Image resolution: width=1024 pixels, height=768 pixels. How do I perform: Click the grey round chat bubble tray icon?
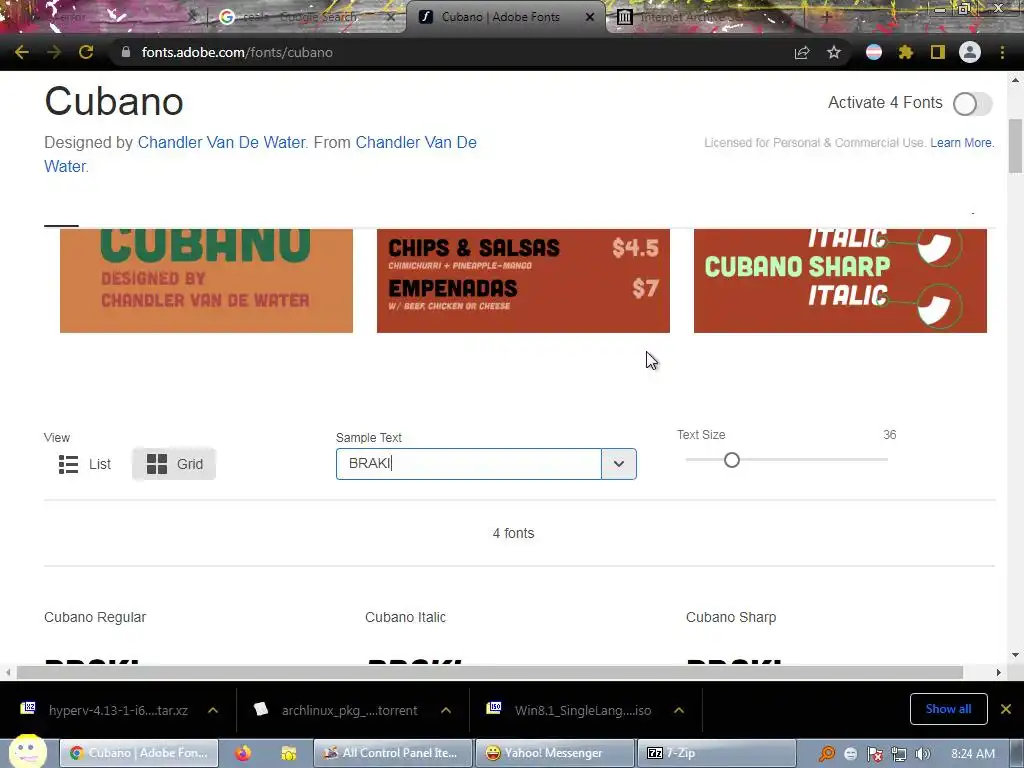[850, 754]
